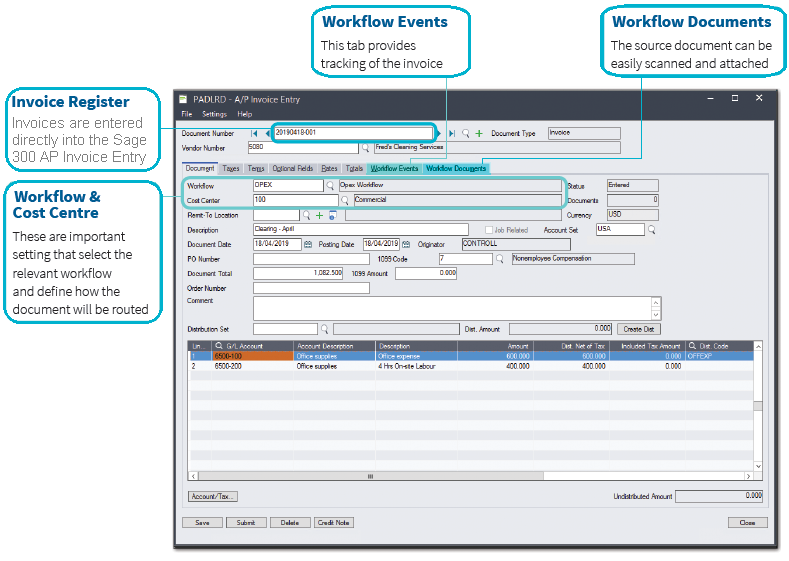
Task: Click the green plus new document icon
Action: 479,133
